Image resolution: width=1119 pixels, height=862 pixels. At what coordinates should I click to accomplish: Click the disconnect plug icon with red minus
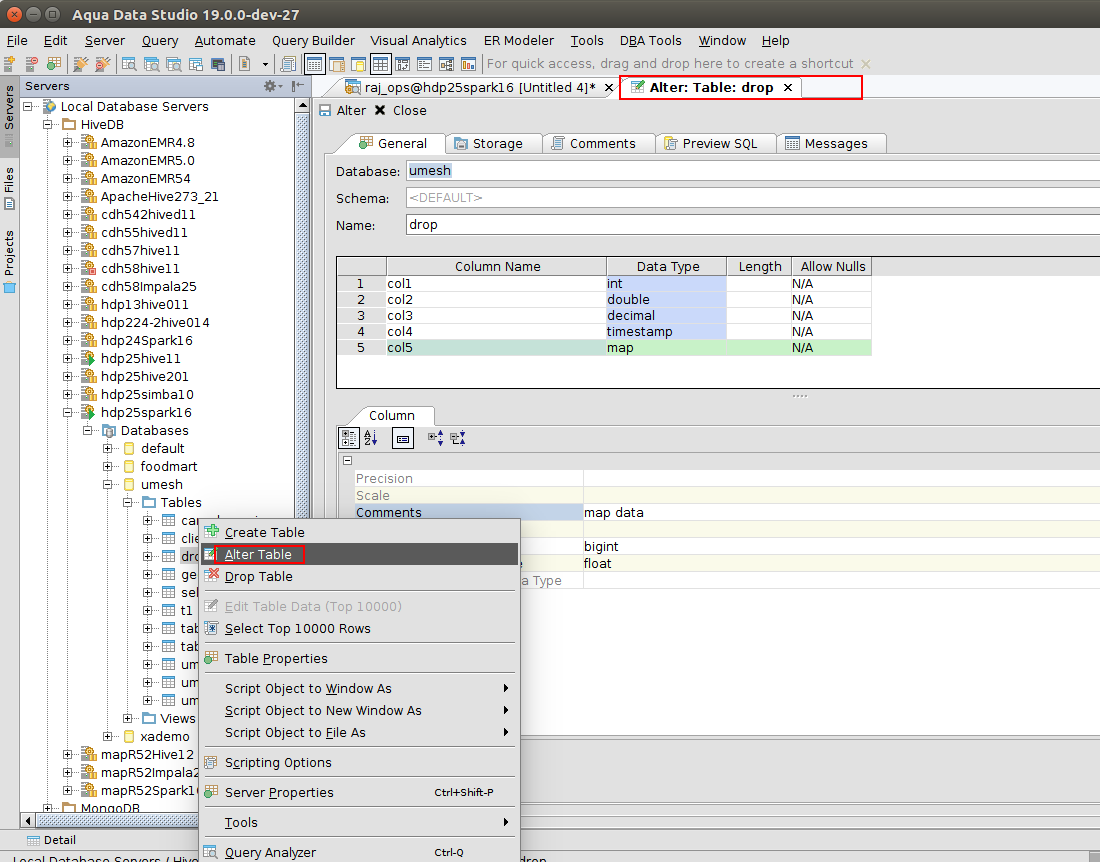pyautogui.click(x=103, y=64)
